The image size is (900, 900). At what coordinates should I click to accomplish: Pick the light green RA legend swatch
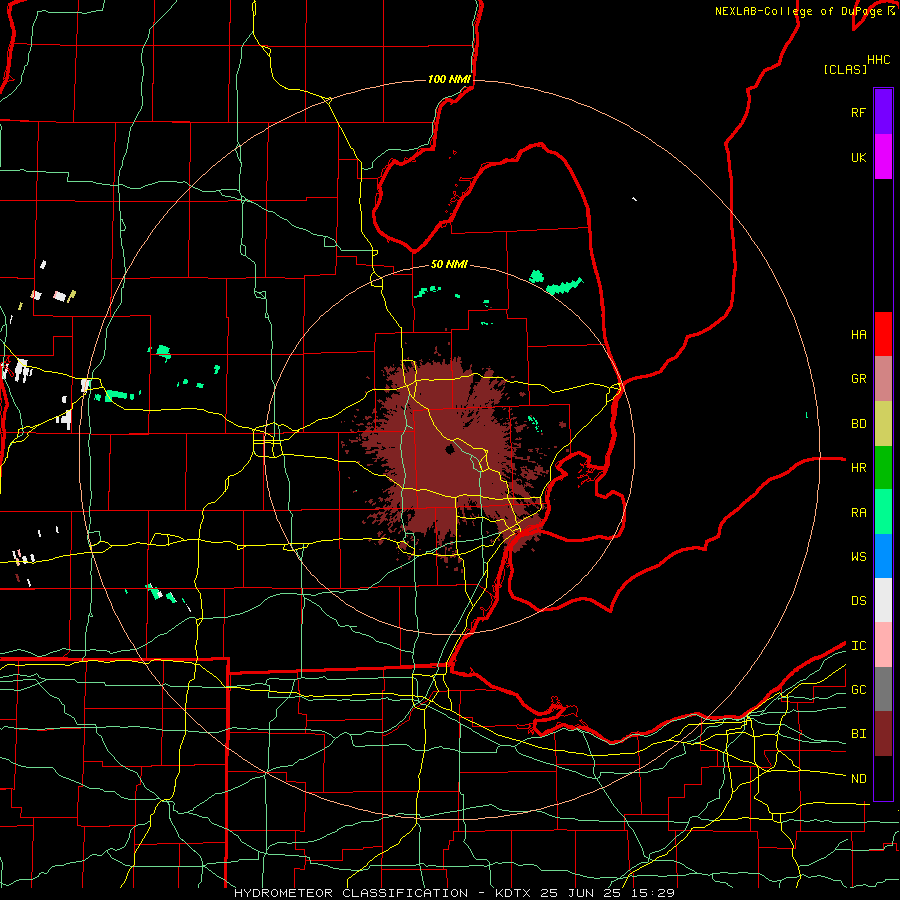[x=883, y=512]
